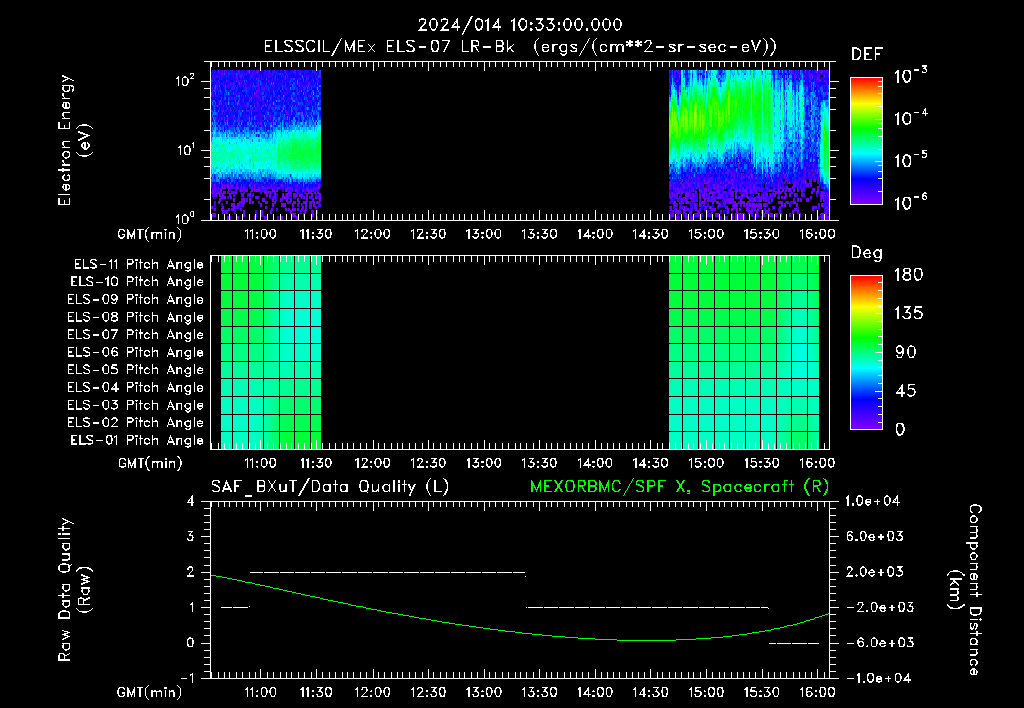This screenshot has width=1024, height=708.
Task: Select the ELS-03 Pitch Angle label
Action: pos(135,405)
